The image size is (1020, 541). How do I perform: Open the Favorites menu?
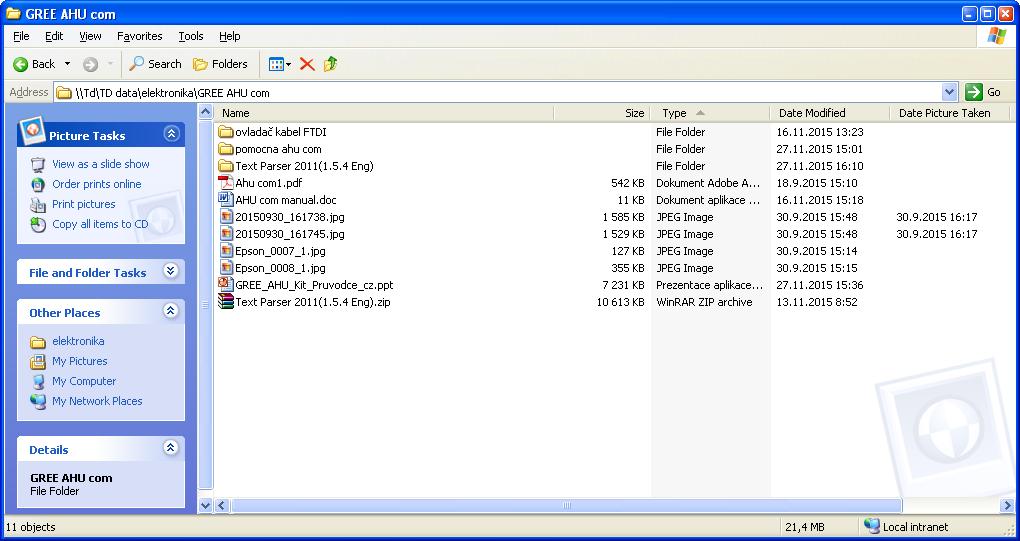(140, 36)
